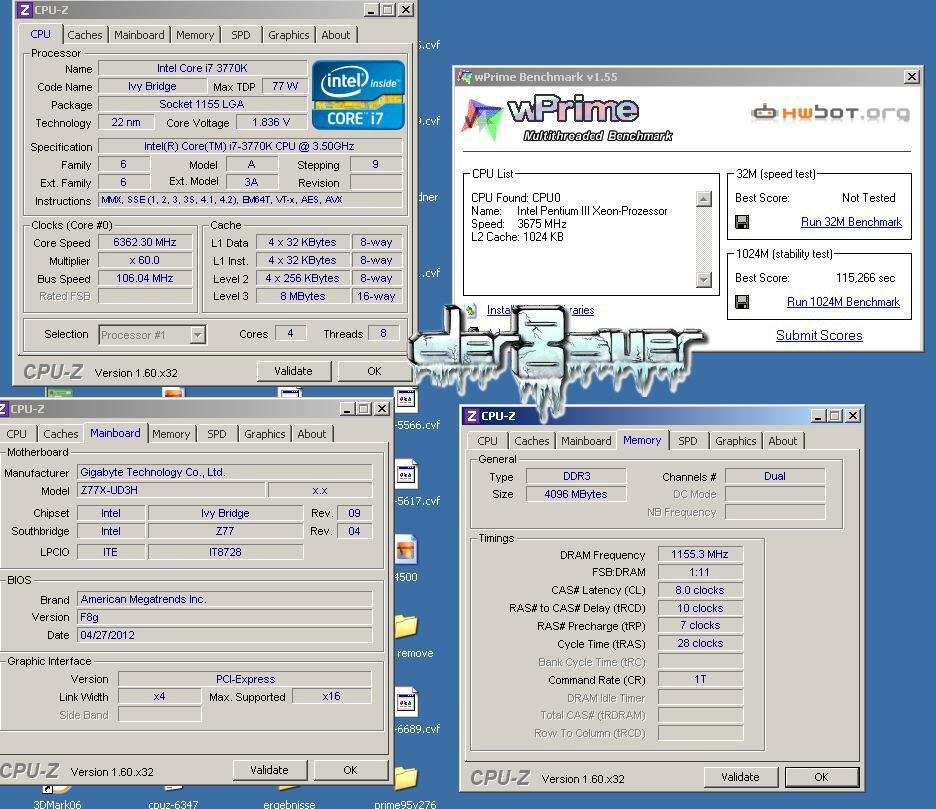
Task: Click the CPU-Z title bar icon in top CPU window
Action: point(24,10)
